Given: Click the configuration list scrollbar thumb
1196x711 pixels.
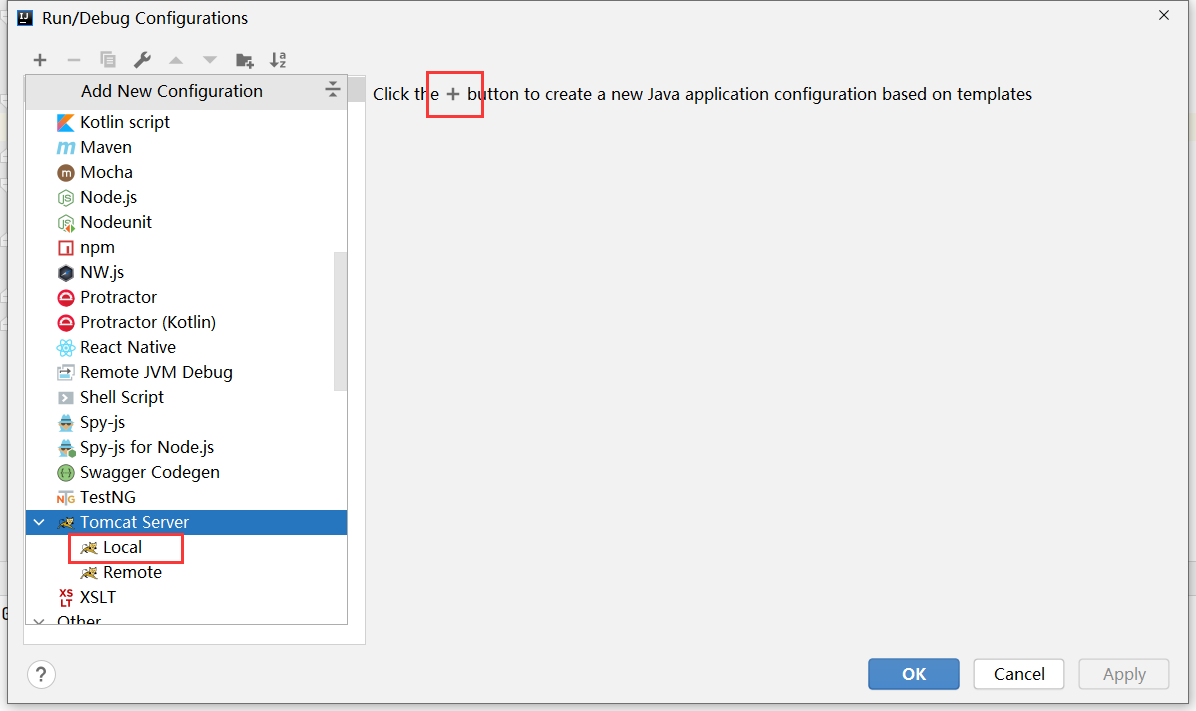Looking at the screenshot, I should [x=340, y=321].
